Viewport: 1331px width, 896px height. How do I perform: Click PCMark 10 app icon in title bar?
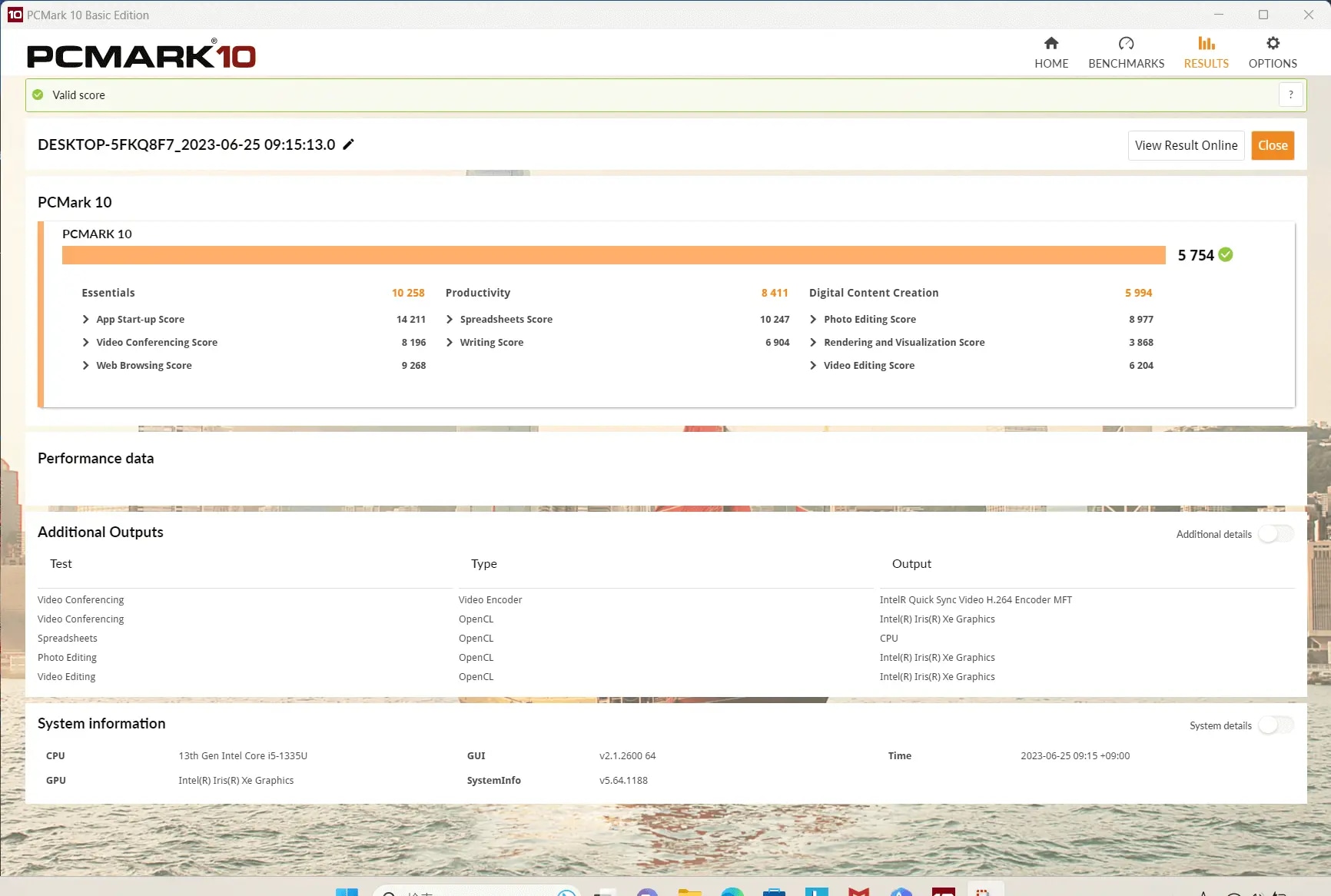15,15
